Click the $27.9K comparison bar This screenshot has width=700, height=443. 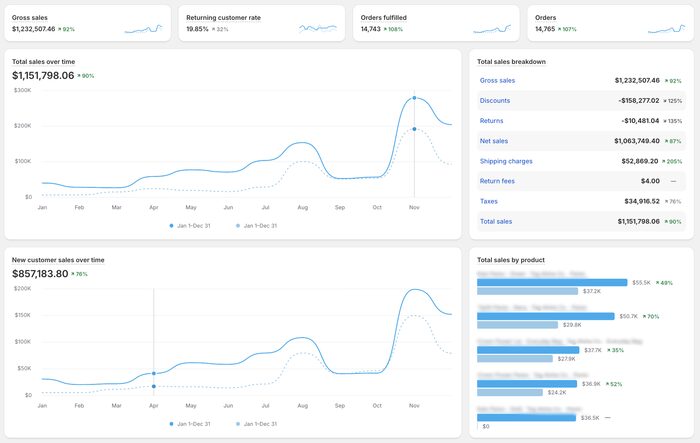(515, 359)
